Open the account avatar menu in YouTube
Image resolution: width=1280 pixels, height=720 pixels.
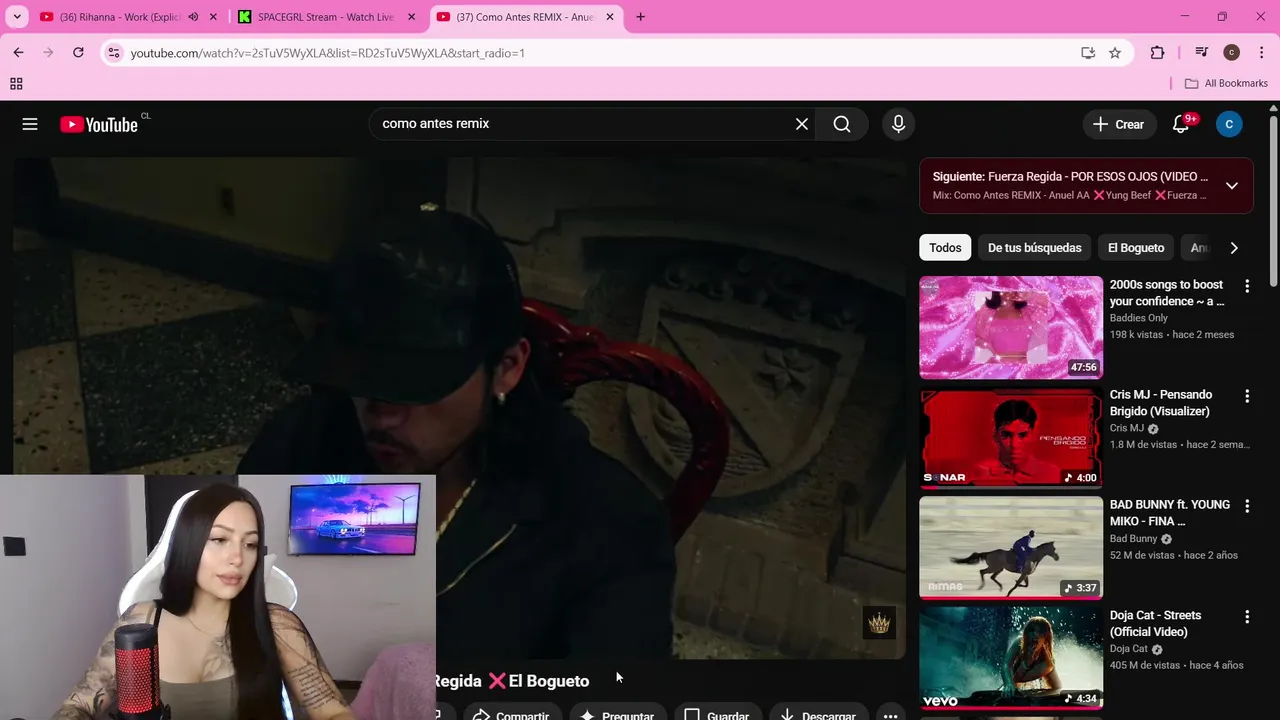tap(1229, 124)
